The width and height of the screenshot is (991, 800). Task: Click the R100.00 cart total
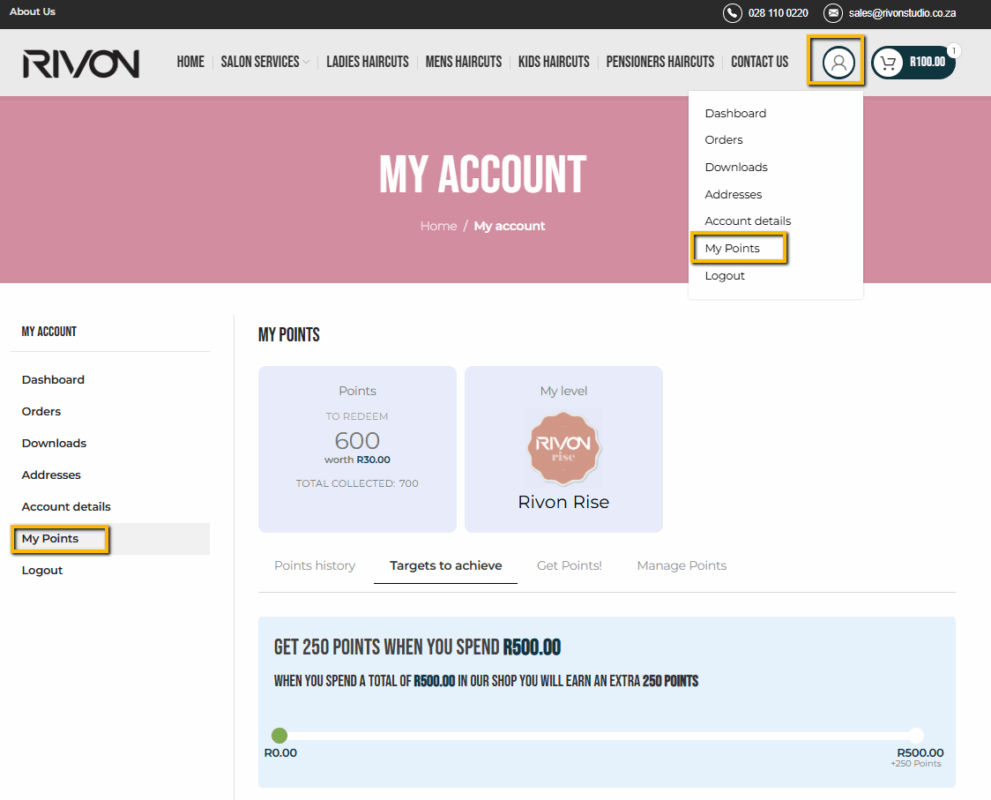coord(927,62)
